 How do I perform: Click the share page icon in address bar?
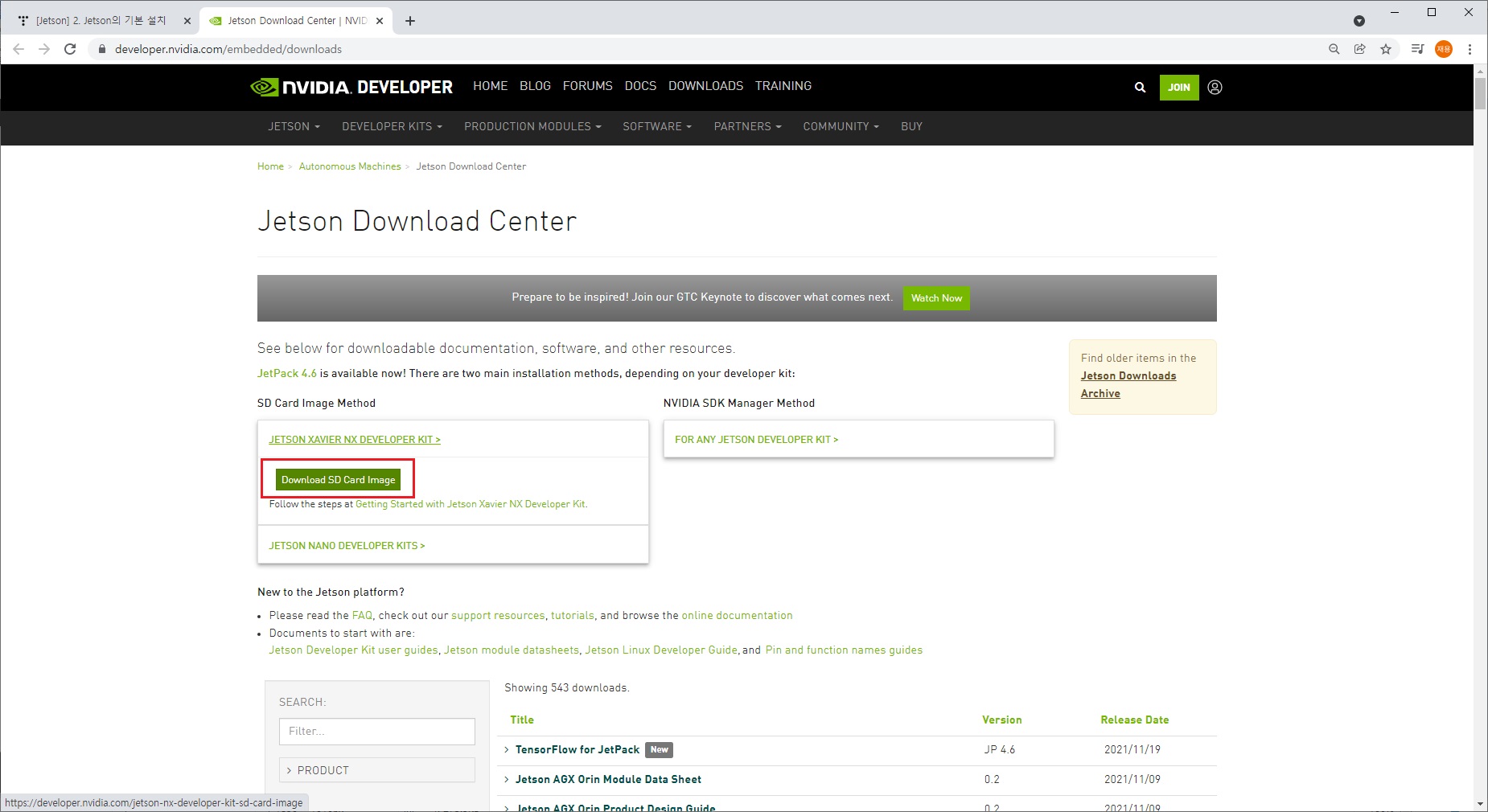click(1360, 49)
